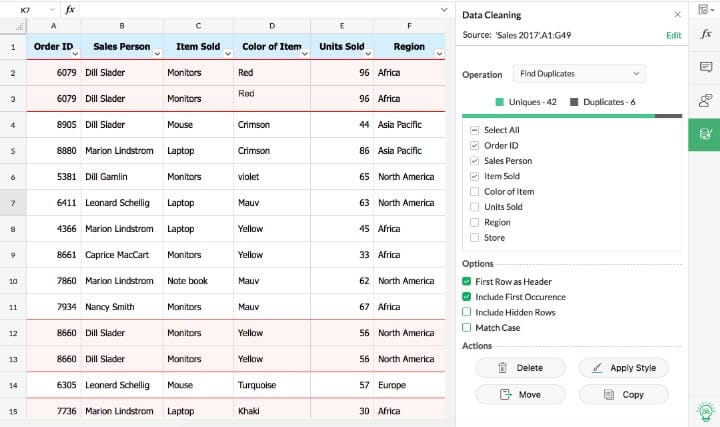The image size is (720, 427).
Task: Open the Data Cleaning sidebar icon
Action: click(704, 134)
